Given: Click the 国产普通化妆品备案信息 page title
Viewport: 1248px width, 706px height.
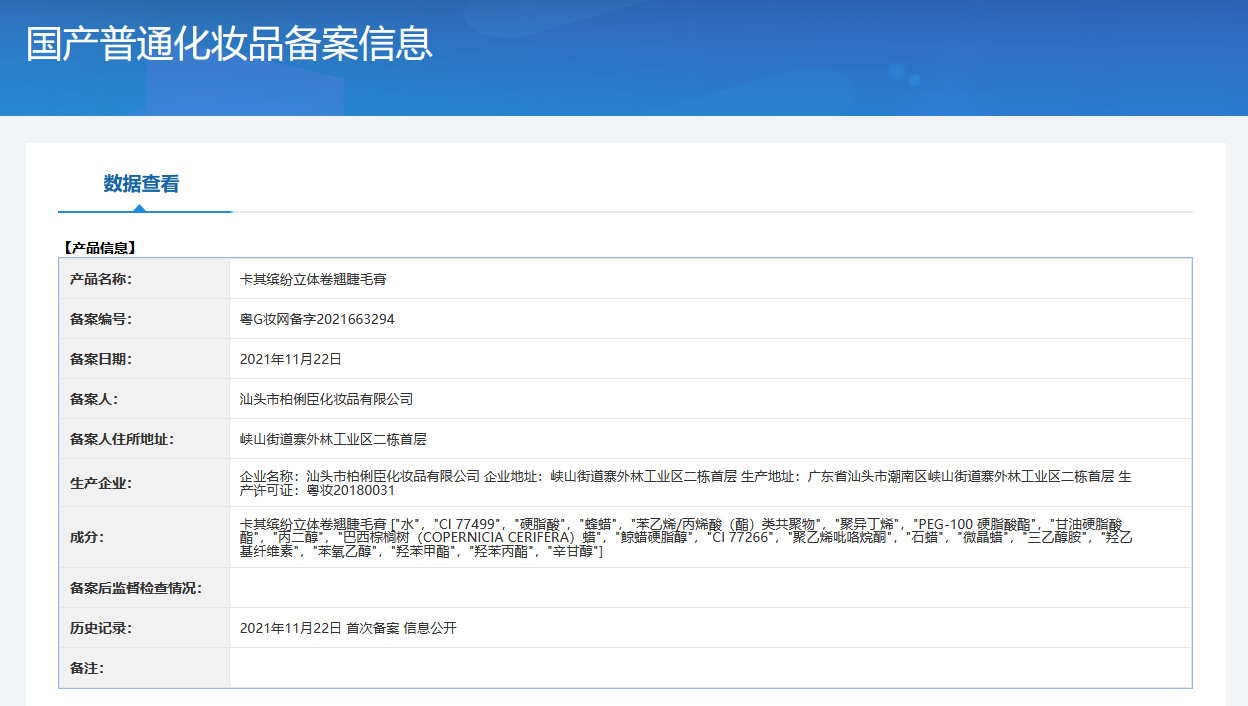Looking at the screenshot, I should click(229, 44).
